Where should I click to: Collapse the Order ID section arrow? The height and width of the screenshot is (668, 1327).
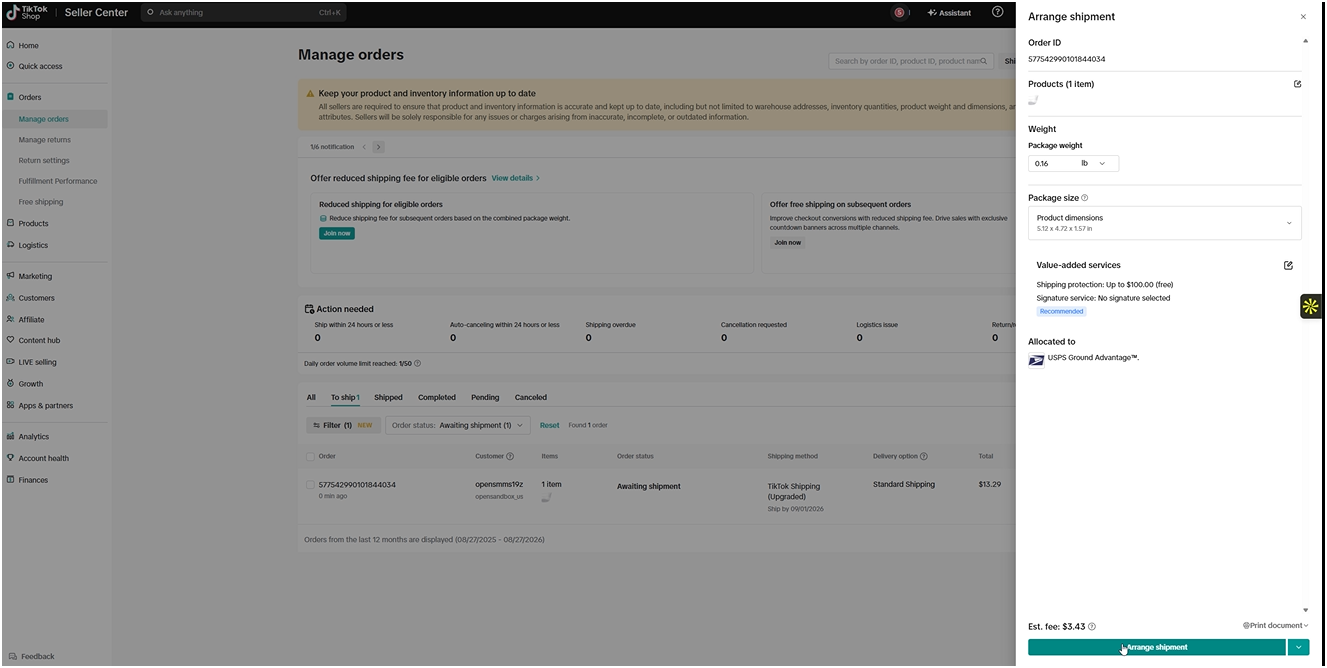[1305, 41]
